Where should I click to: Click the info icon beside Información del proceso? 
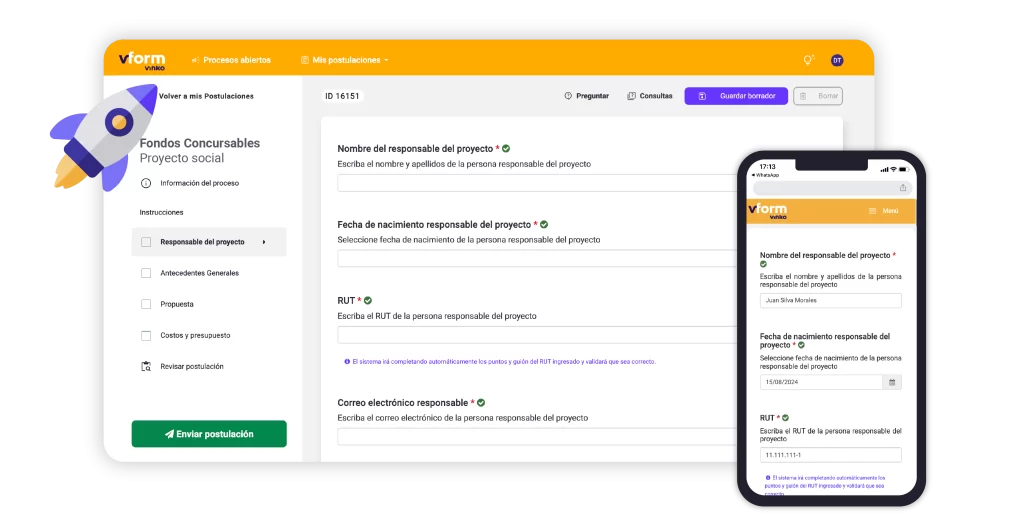tap(146, 183)
